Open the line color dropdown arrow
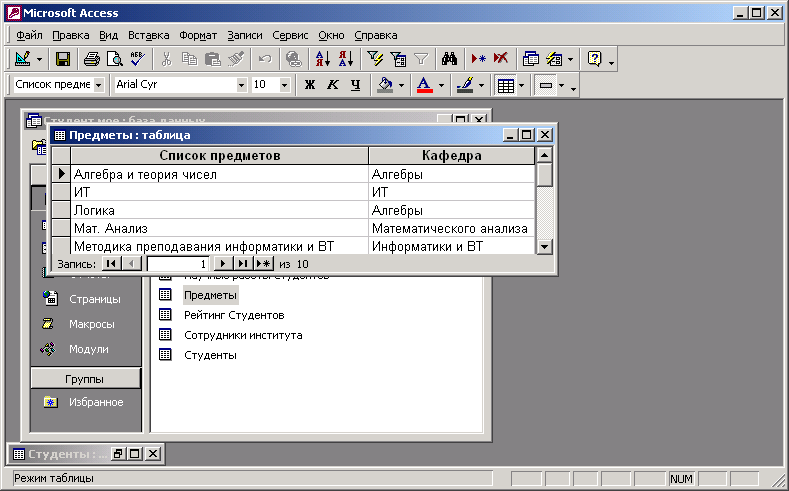Screen dimensions: 789x491 [481, 86]
